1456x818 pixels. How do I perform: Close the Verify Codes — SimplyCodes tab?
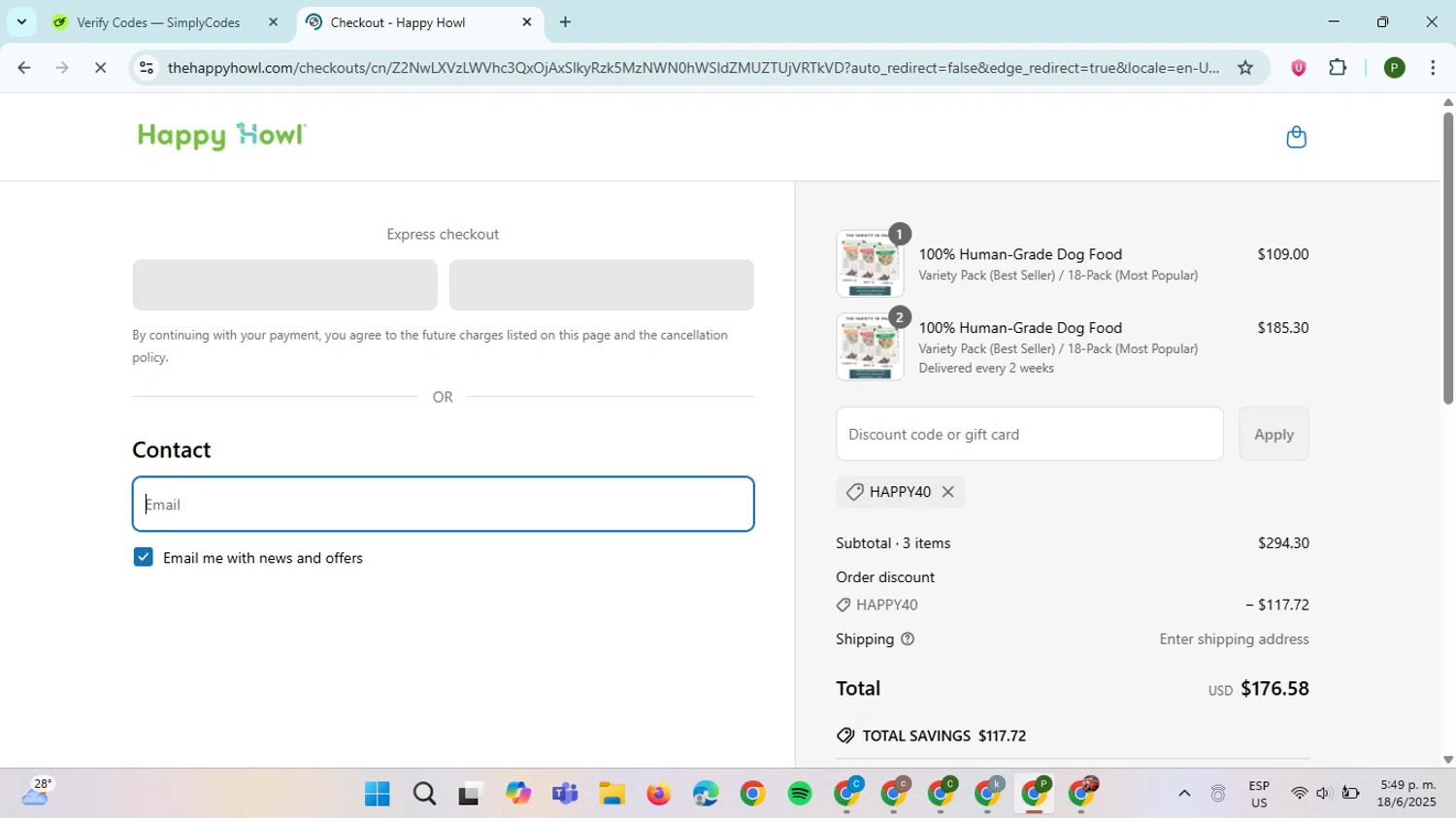(x=273, y=22)
